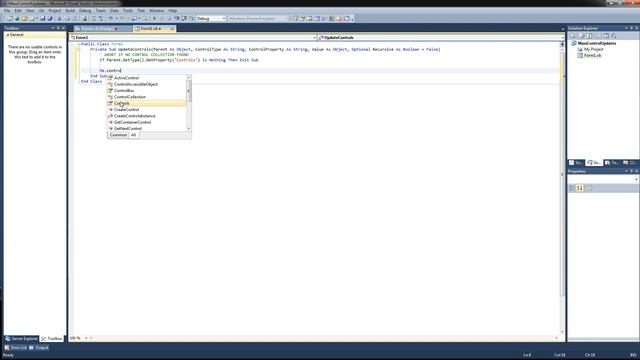Click the Save All toolbar icon
This screenshot has width=640, height=360.
point(50,18)
